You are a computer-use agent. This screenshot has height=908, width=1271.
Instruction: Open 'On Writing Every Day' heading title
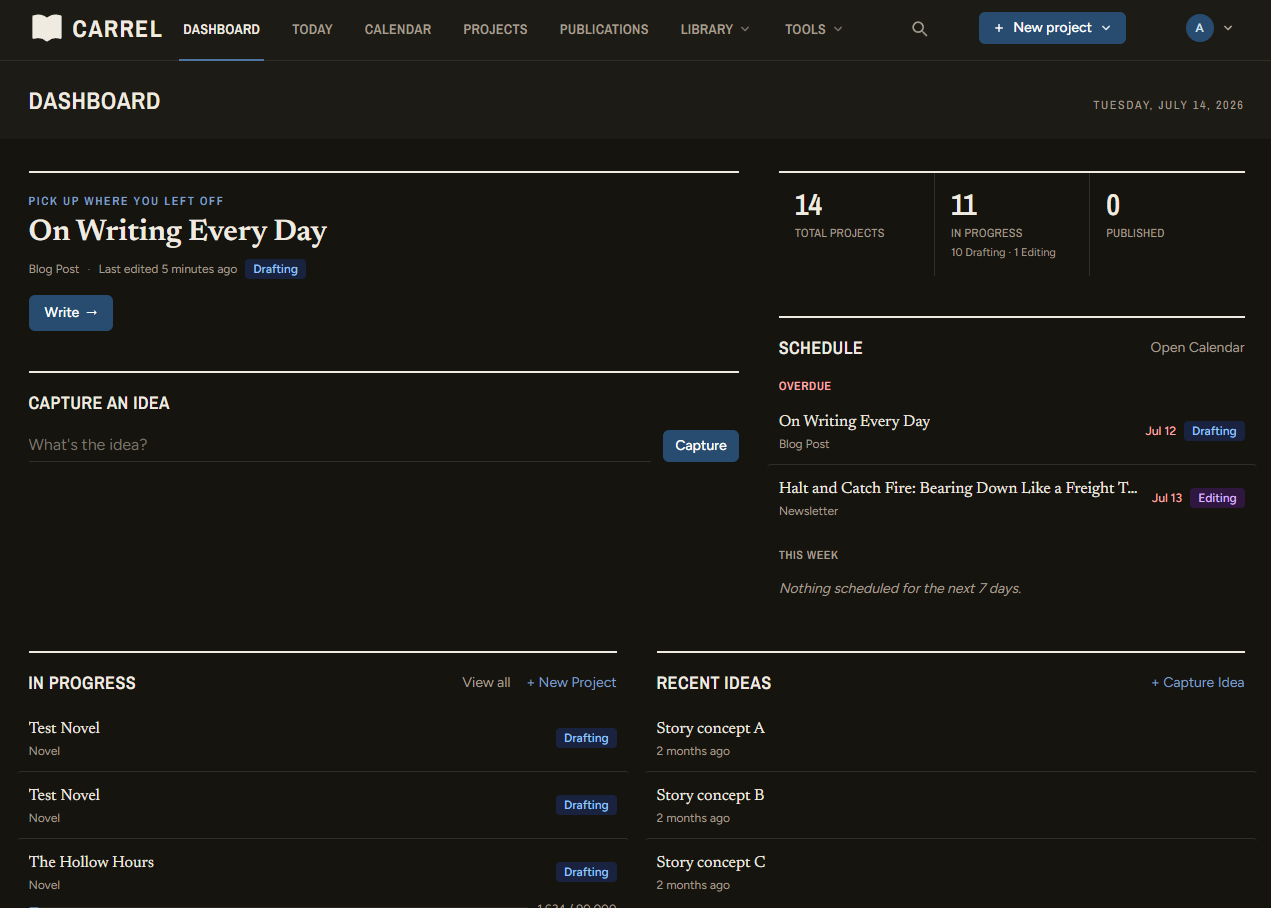point(178,231)
